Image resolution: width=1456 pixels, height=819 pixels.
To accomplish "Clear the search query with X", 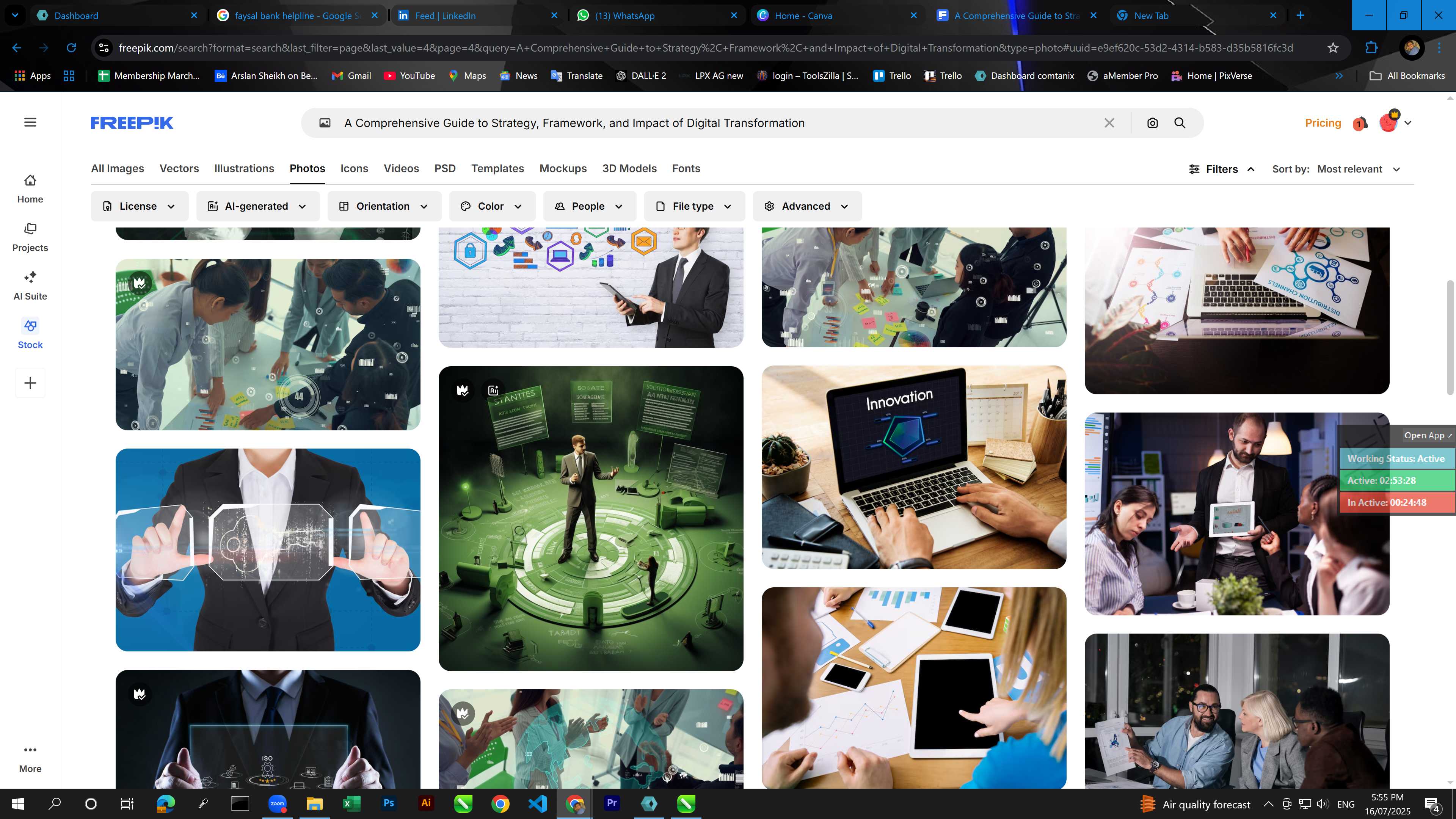I will (x=1109, y=122).
